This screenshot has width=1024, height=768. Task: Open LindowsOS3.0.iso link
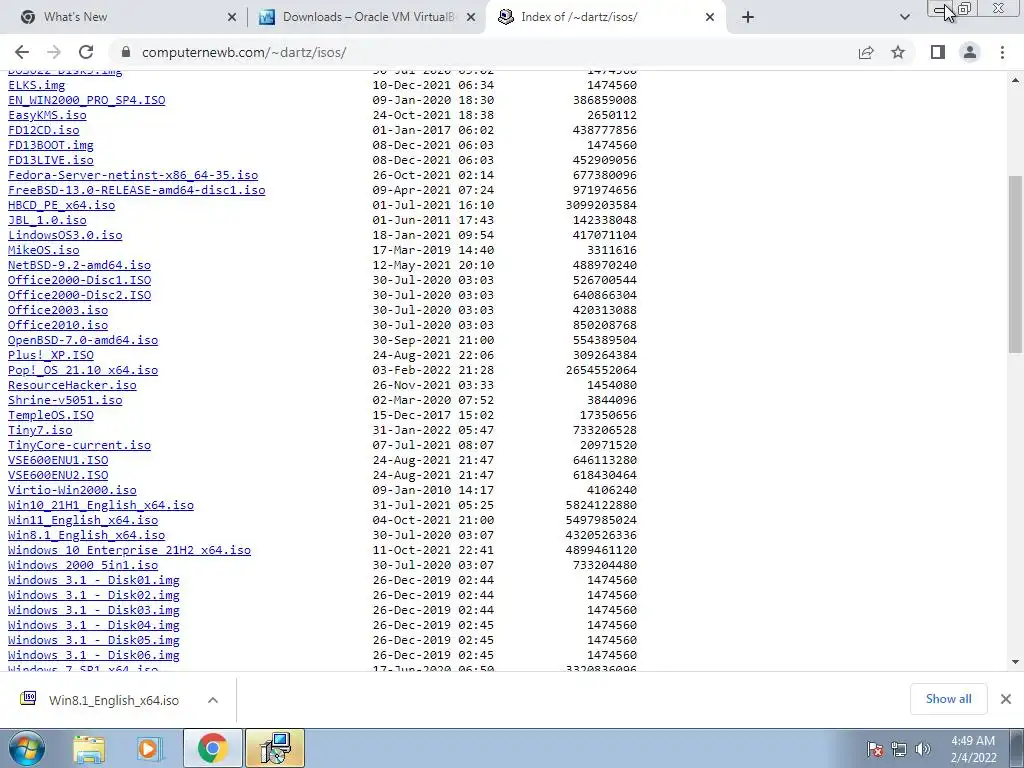pos(65,235)
